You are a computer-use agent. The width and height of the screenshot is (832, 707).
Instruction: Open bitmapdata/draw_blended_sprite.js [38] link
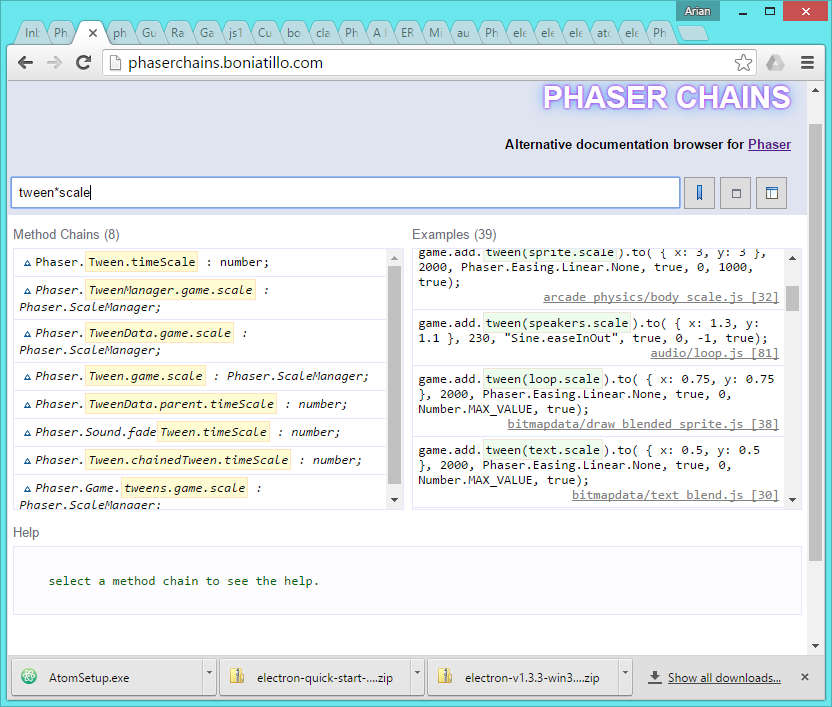[643, 424]
